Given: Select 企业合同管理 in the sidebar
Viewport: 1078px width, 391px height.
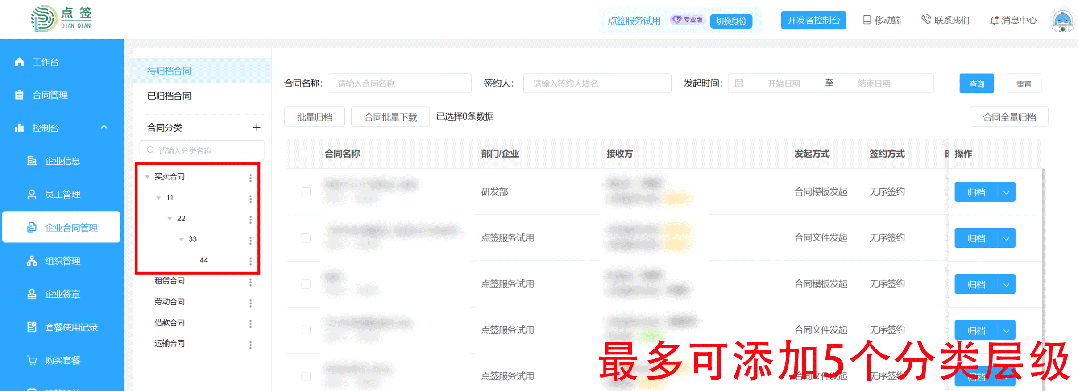Looking at the screenshot, I should pyautogui.click(x=60, y=227).
